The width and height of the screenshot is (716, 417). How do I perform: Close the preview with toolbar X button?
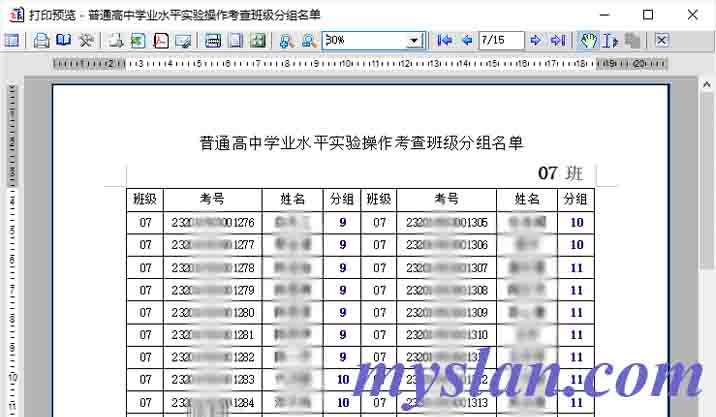point(661,40)
